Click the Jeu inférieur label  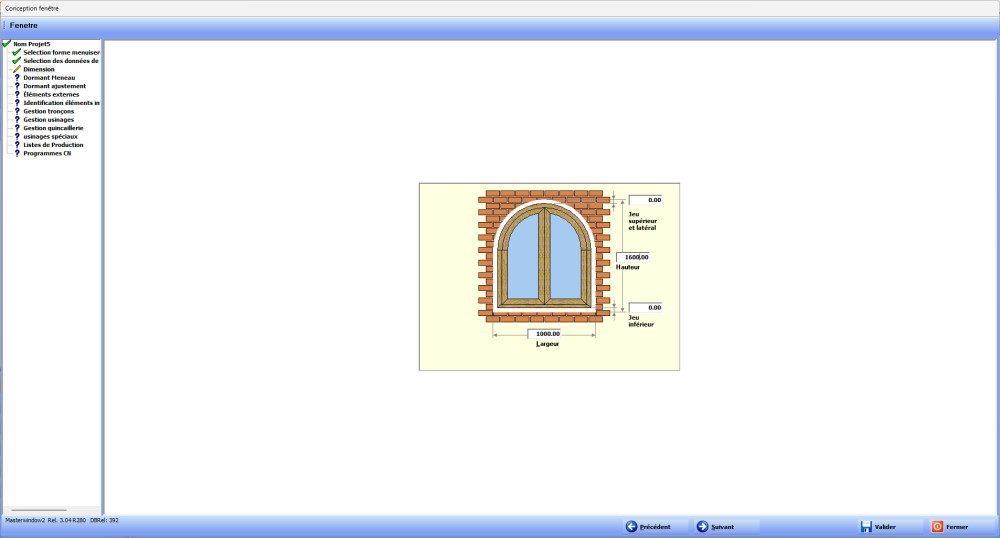point(641,321)
